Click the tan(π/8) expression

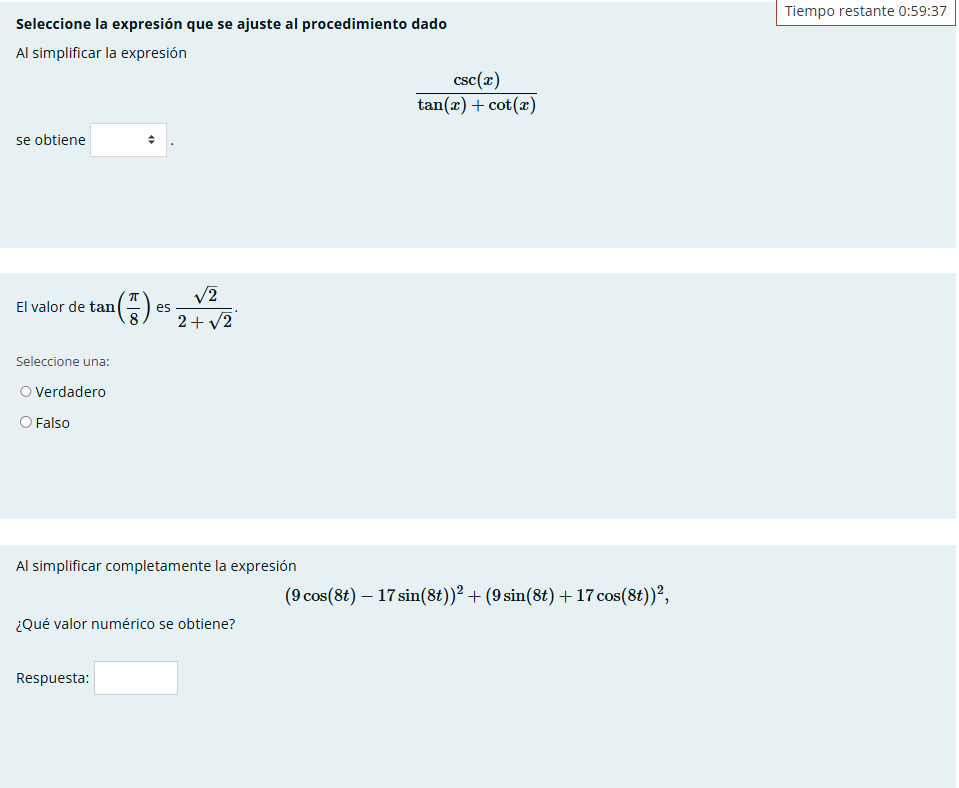pos(120,307)
